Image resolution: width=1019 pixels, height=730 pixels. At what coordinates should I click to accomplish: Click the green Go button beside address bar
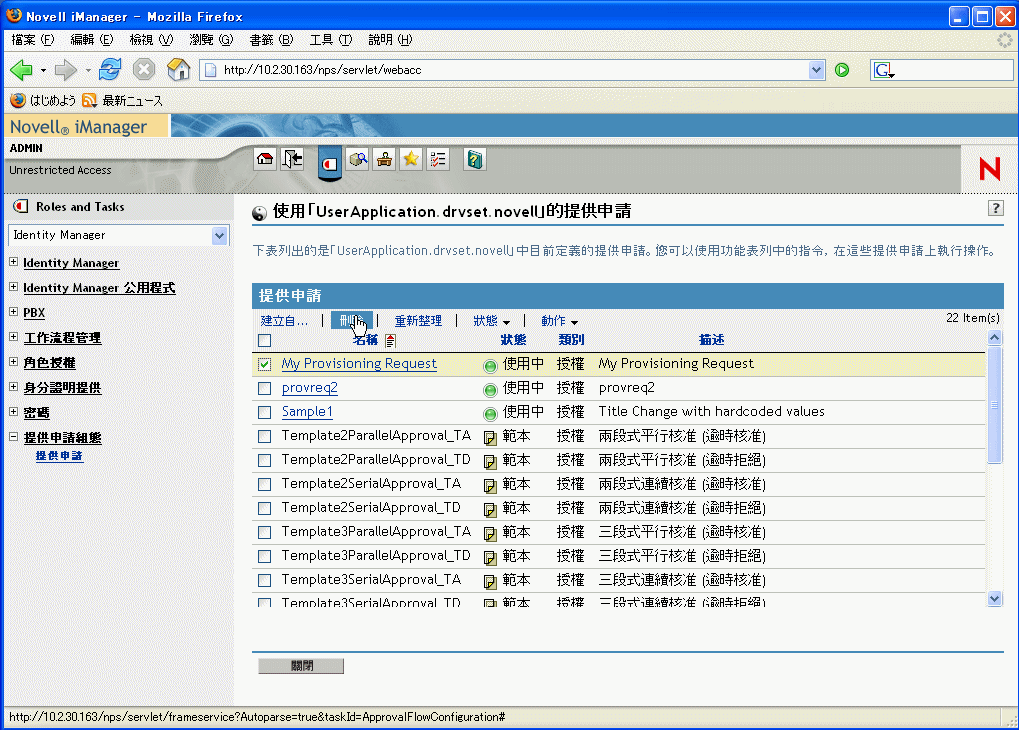point(842,70)
